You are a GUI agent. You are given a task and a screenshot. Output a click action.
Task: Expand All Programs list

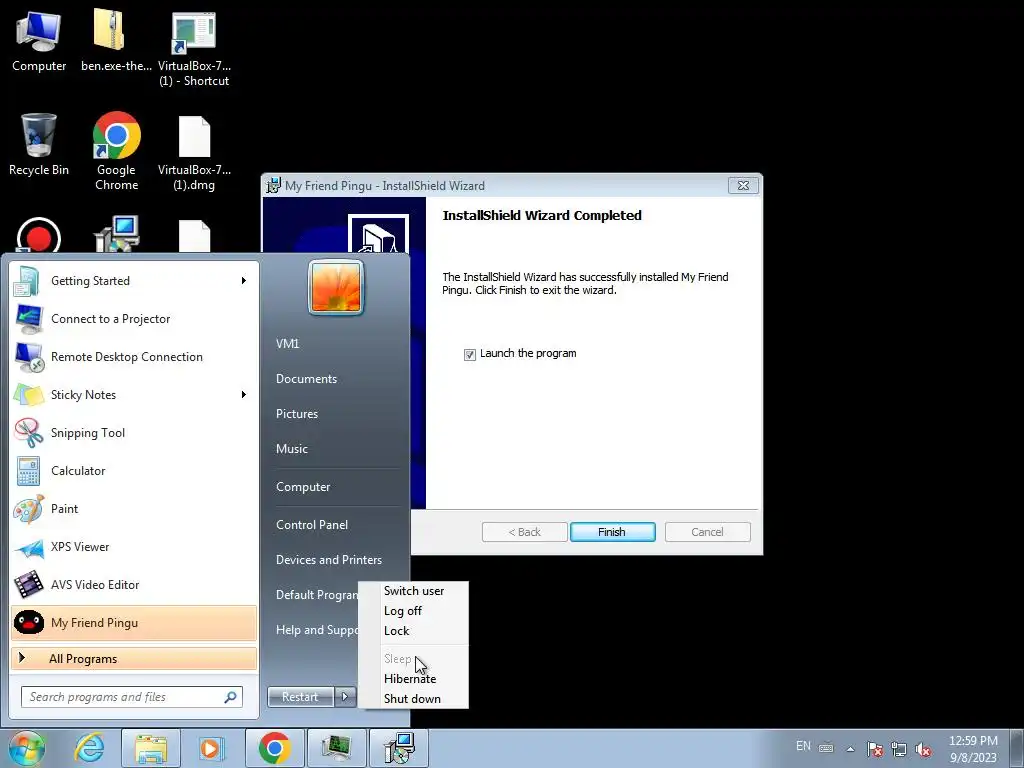tap(134, 659)
